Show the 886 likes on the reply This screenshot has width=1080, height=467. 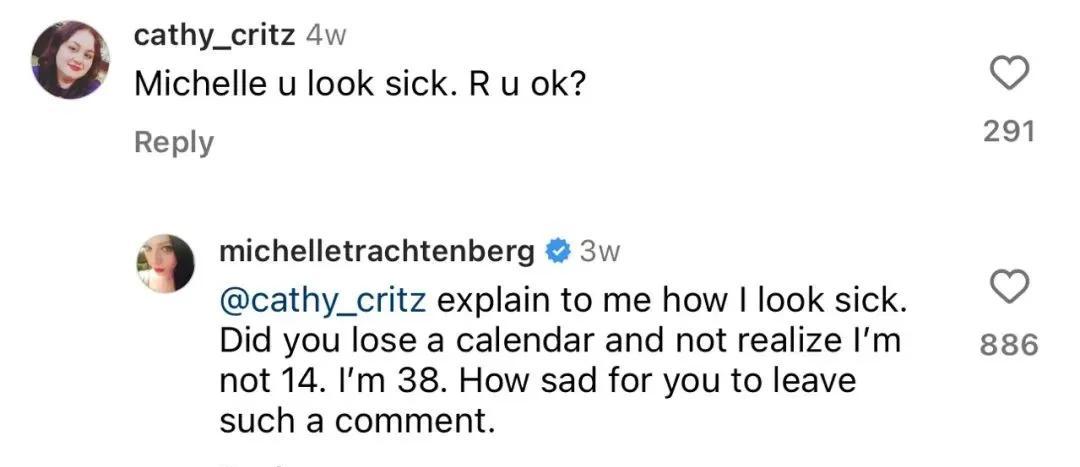click(1008, 345)
